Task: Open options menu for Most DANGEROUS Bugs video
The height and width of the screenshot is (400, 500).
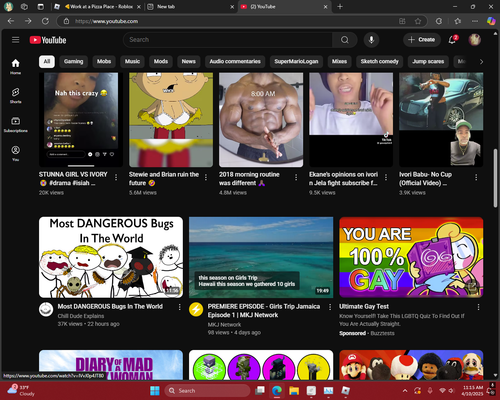Action: pyautogui.click(x=179, y=307)
